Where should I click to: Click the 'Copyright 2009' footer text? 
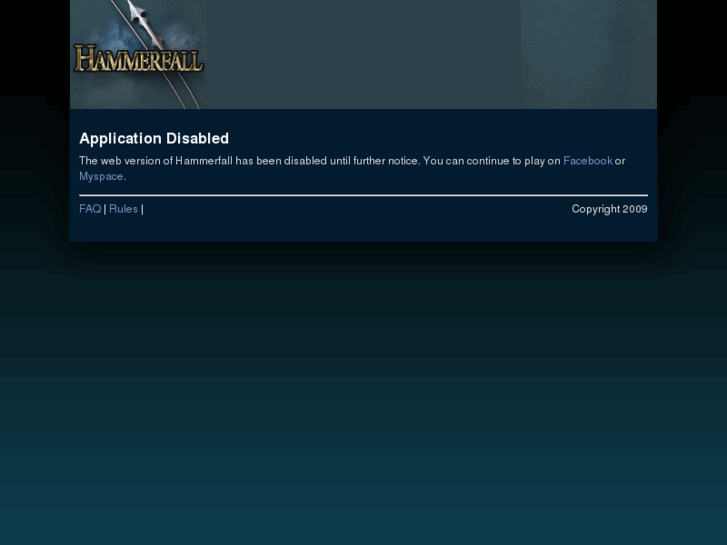[609, 209]
